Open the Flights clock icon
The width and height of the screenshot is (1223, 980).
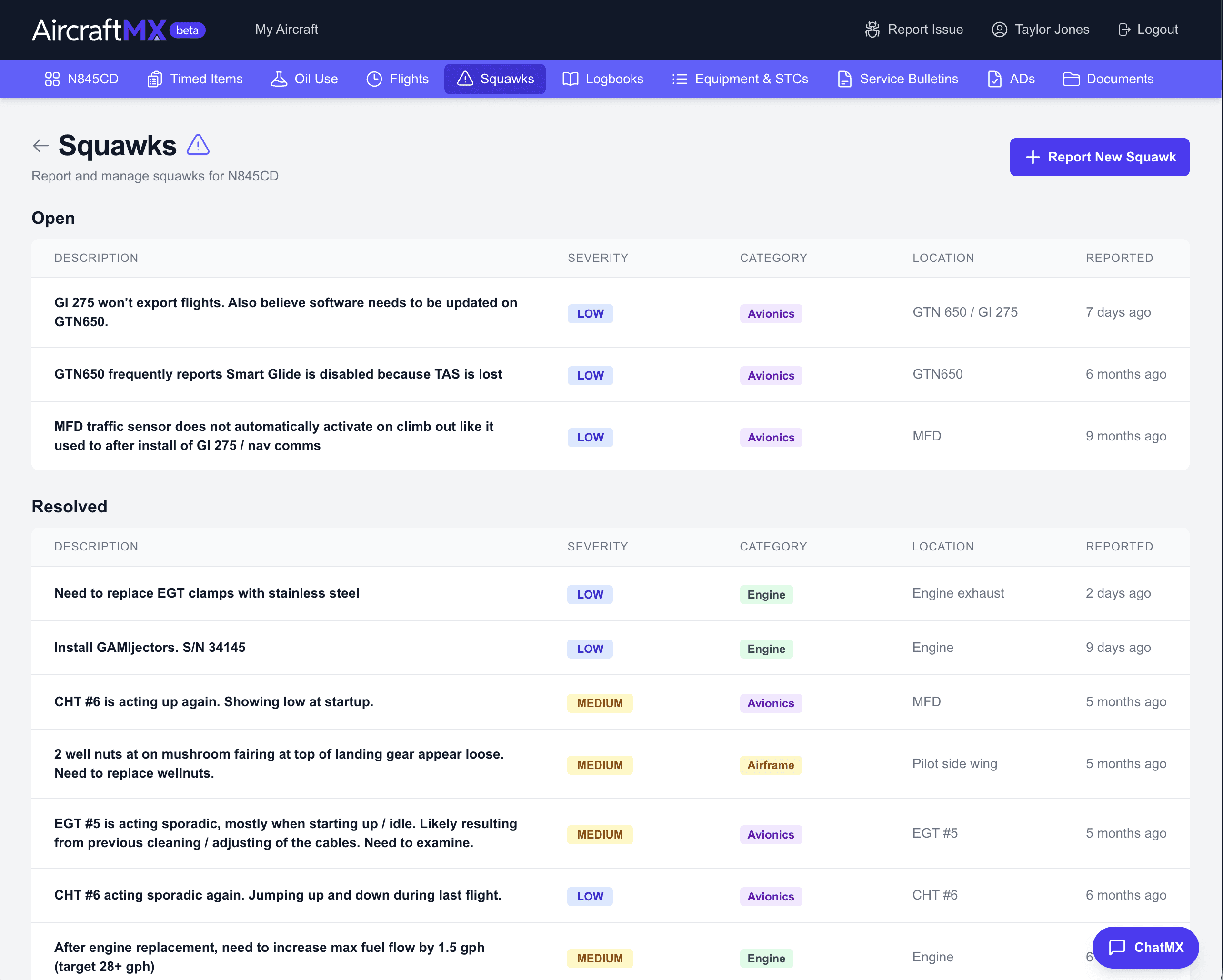[374, 79]
